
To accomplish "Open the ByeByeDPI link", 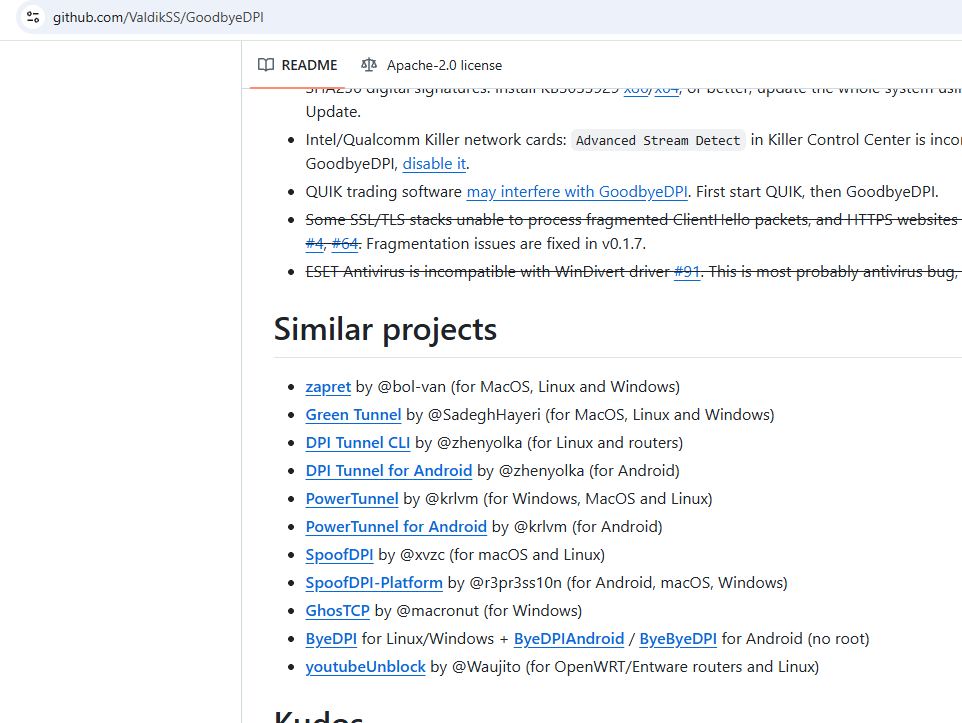I will [x=678, y=639].
